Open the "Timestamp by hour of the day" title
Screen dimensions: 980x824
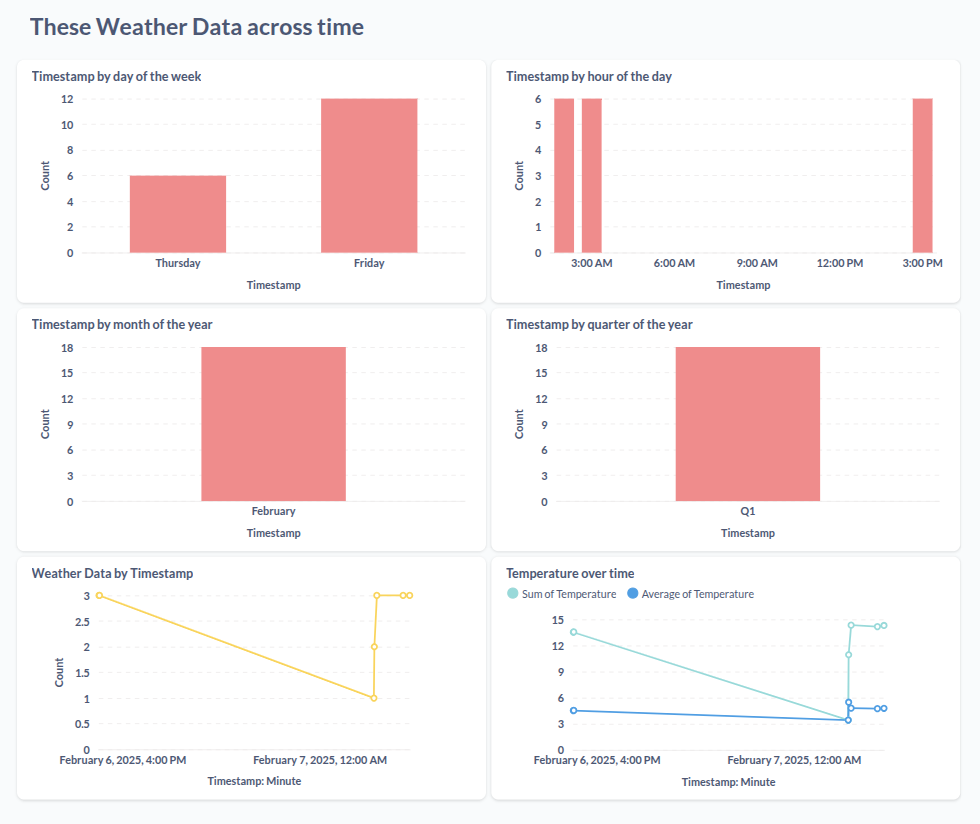(589, 76)
